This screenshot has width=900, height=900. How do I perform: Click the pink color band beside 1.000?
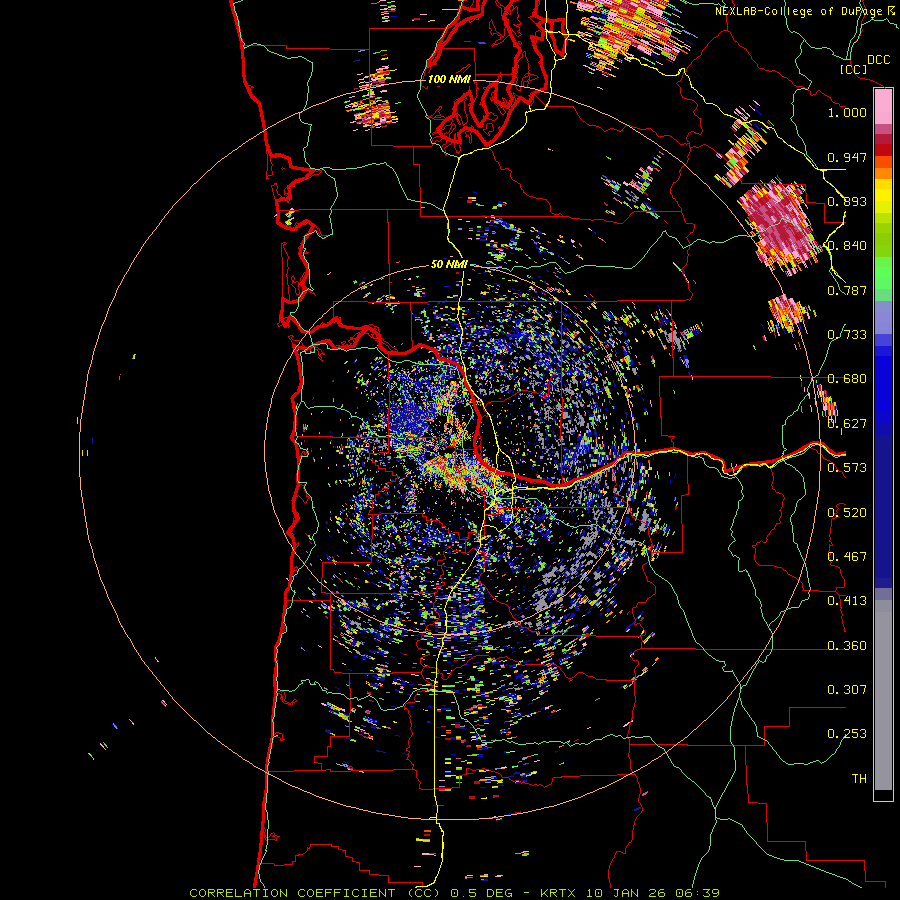click(x=883, y=107)
